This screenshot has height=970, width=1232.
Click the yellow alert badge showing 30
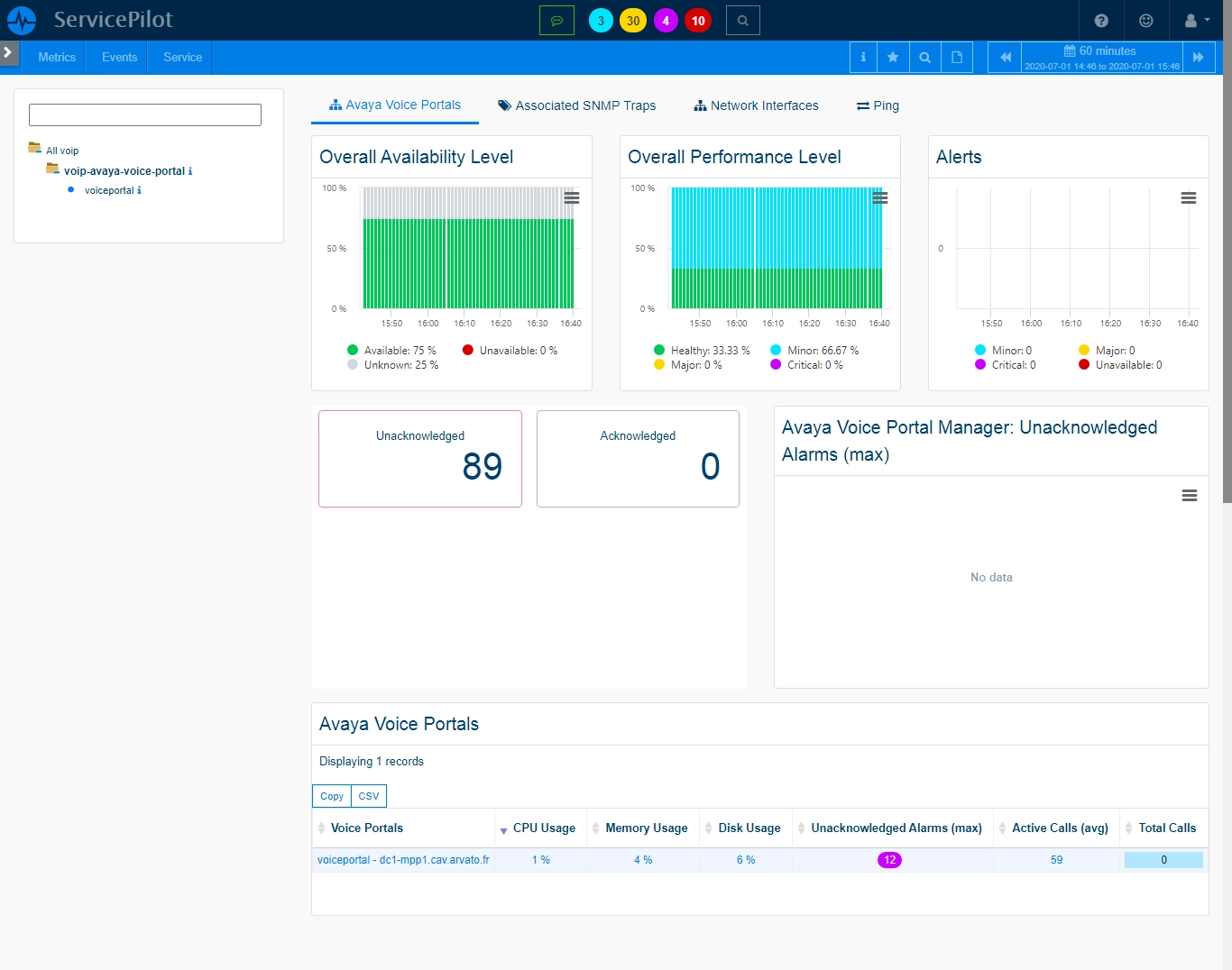(633, 21)
